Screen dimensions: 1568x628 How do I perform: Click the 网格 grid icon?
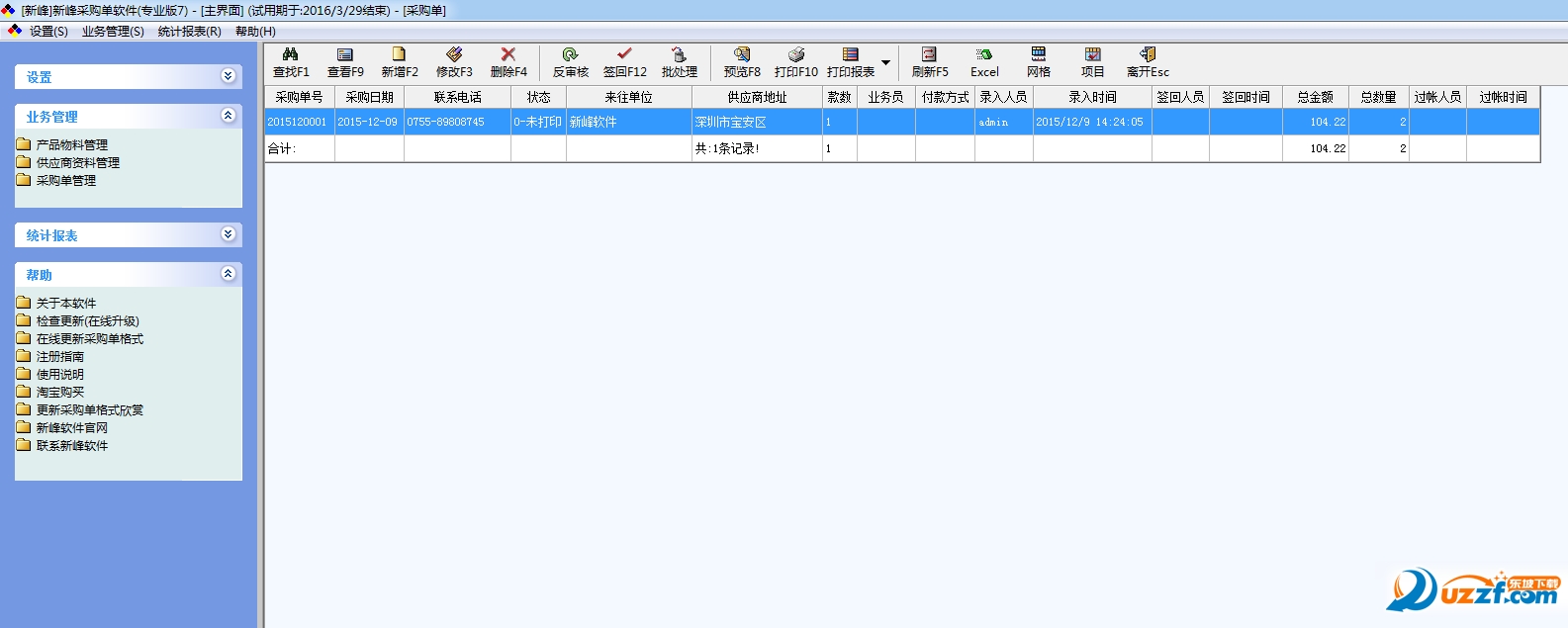[x=1039, y=62]
